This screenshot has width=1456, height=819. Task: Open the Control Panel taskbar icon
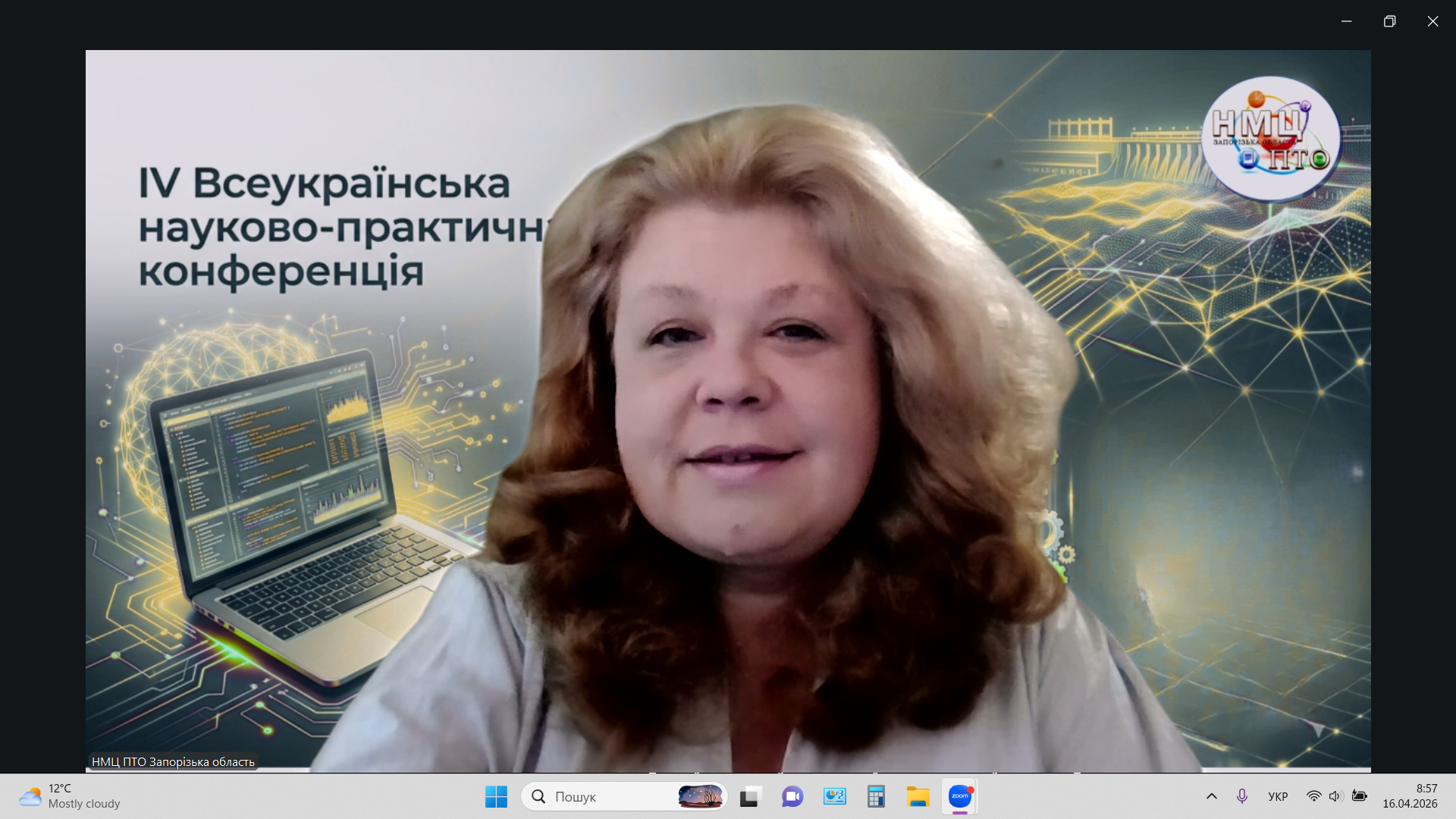[834, 796]
